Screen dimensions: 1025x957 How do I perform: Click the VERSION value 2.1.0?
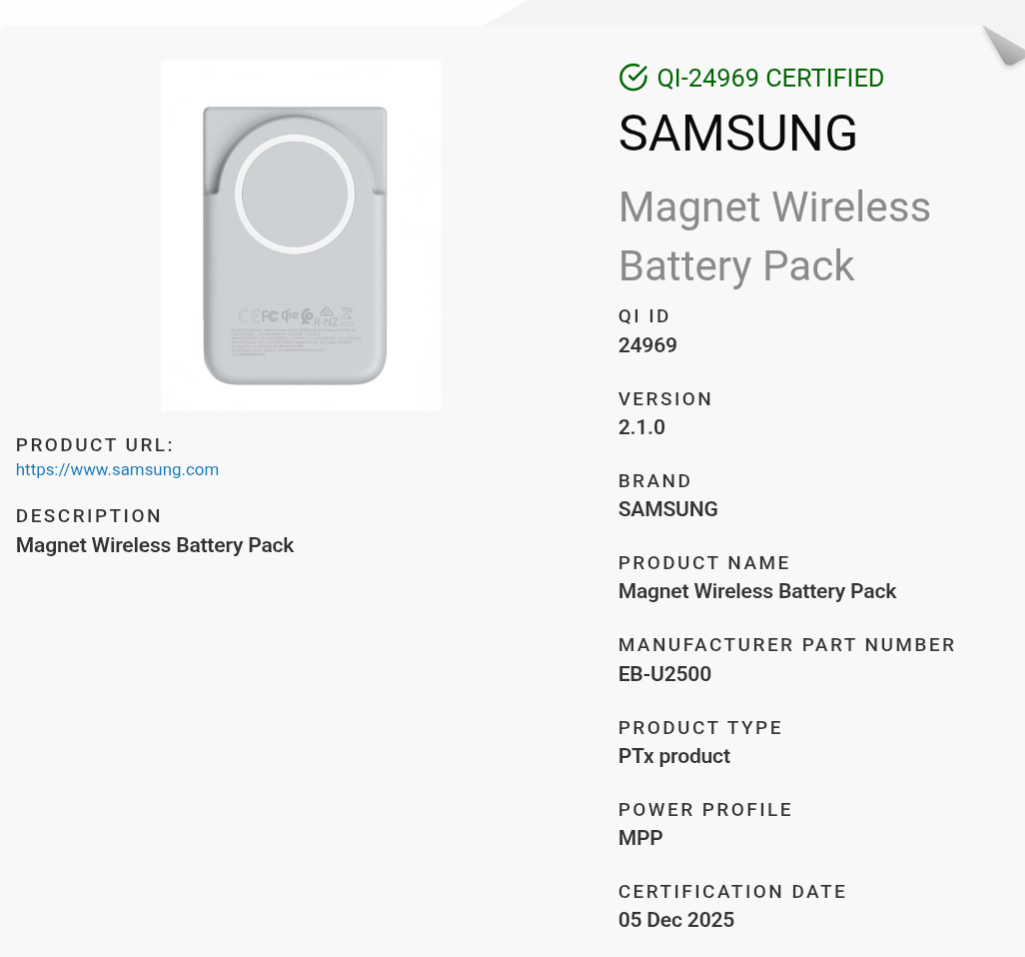coord(640,427)
